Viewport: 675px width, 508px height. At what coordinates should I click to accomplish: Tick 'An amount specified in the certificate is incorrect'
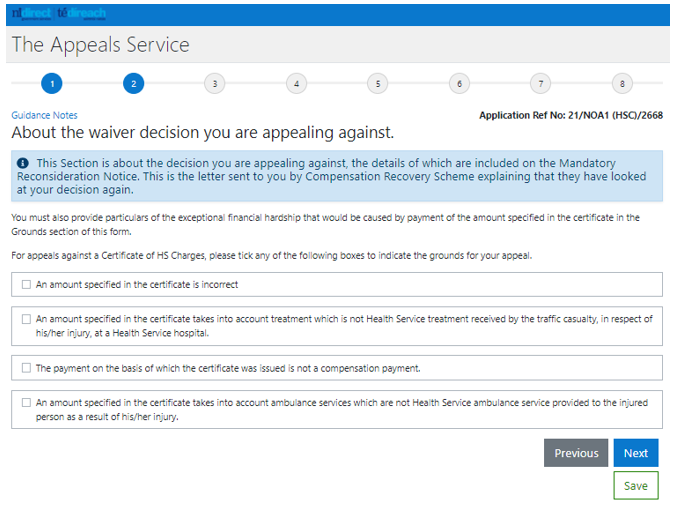pos(26,285)
